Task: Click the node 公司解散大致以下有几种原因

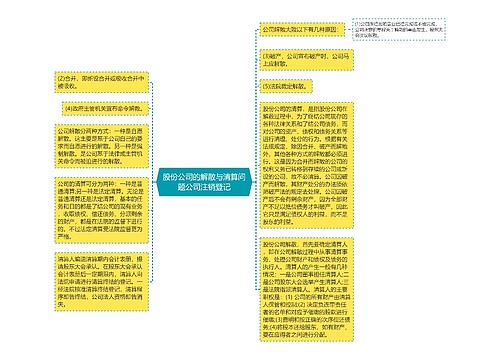Action: (x=302, y=30)
